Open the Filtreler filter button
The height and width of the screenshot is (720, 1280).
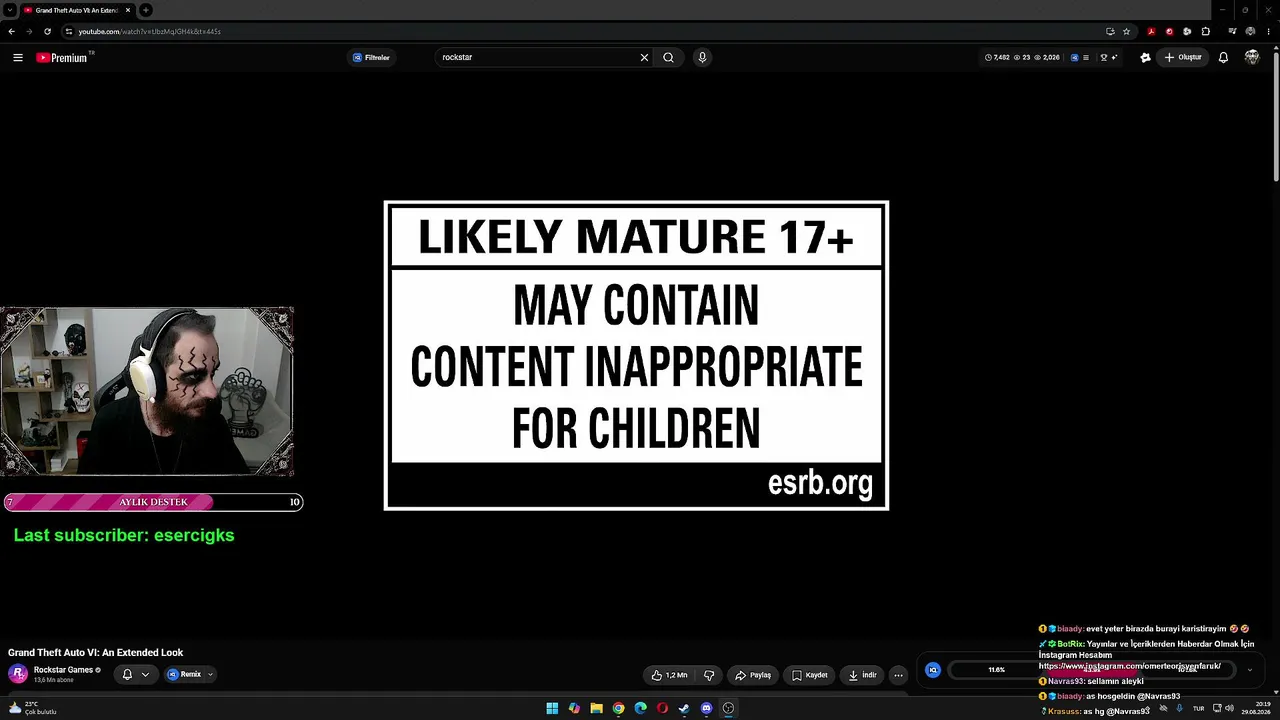coord(371,58)
